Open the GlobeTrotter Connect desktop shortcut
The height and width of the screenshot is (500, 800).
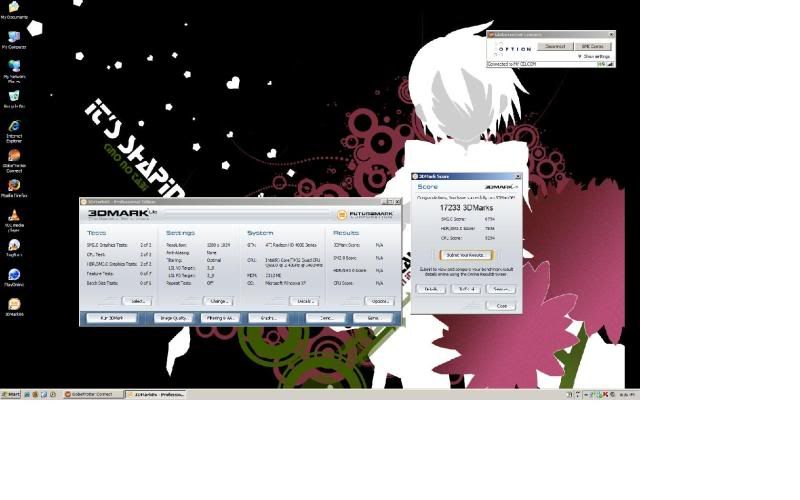(x=14, y=161)
